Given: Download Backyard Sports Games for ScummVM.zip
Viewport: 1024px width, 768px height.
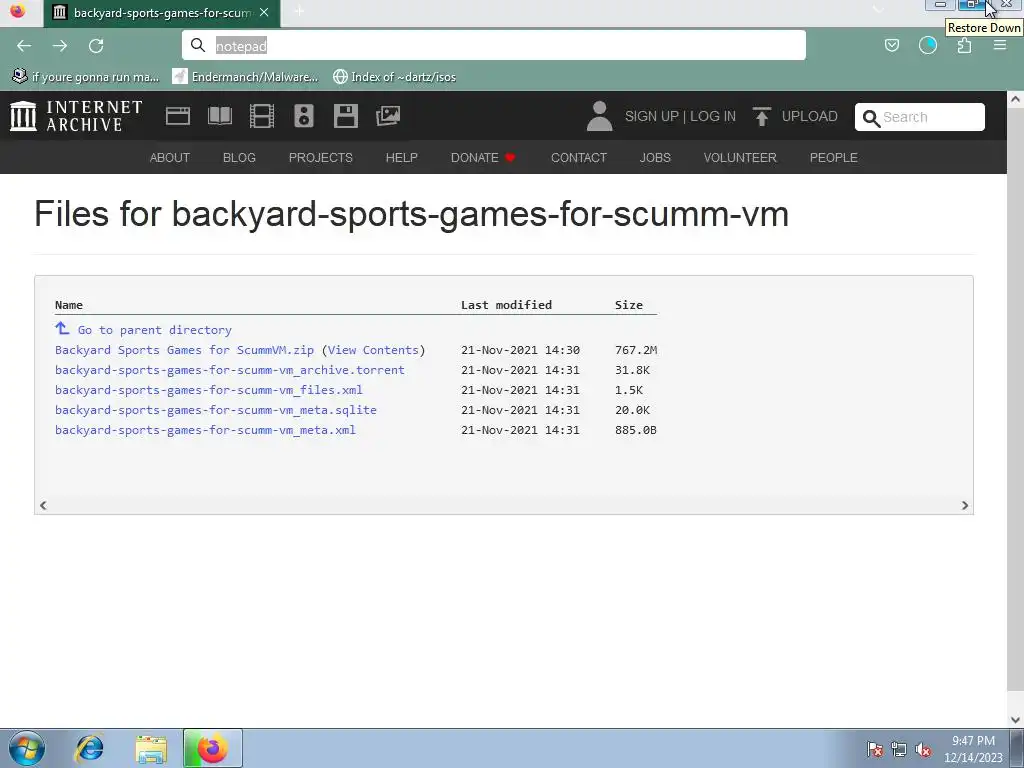Looking at the screenshot, I should pos(184,350).
